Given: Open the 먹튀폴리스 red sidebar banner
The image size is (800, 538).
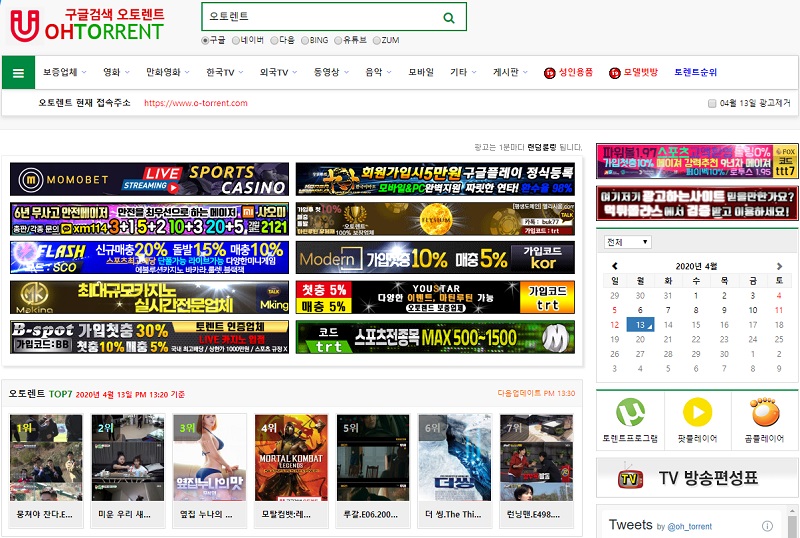Looking at the screenshot, I should tap(697, 203).
